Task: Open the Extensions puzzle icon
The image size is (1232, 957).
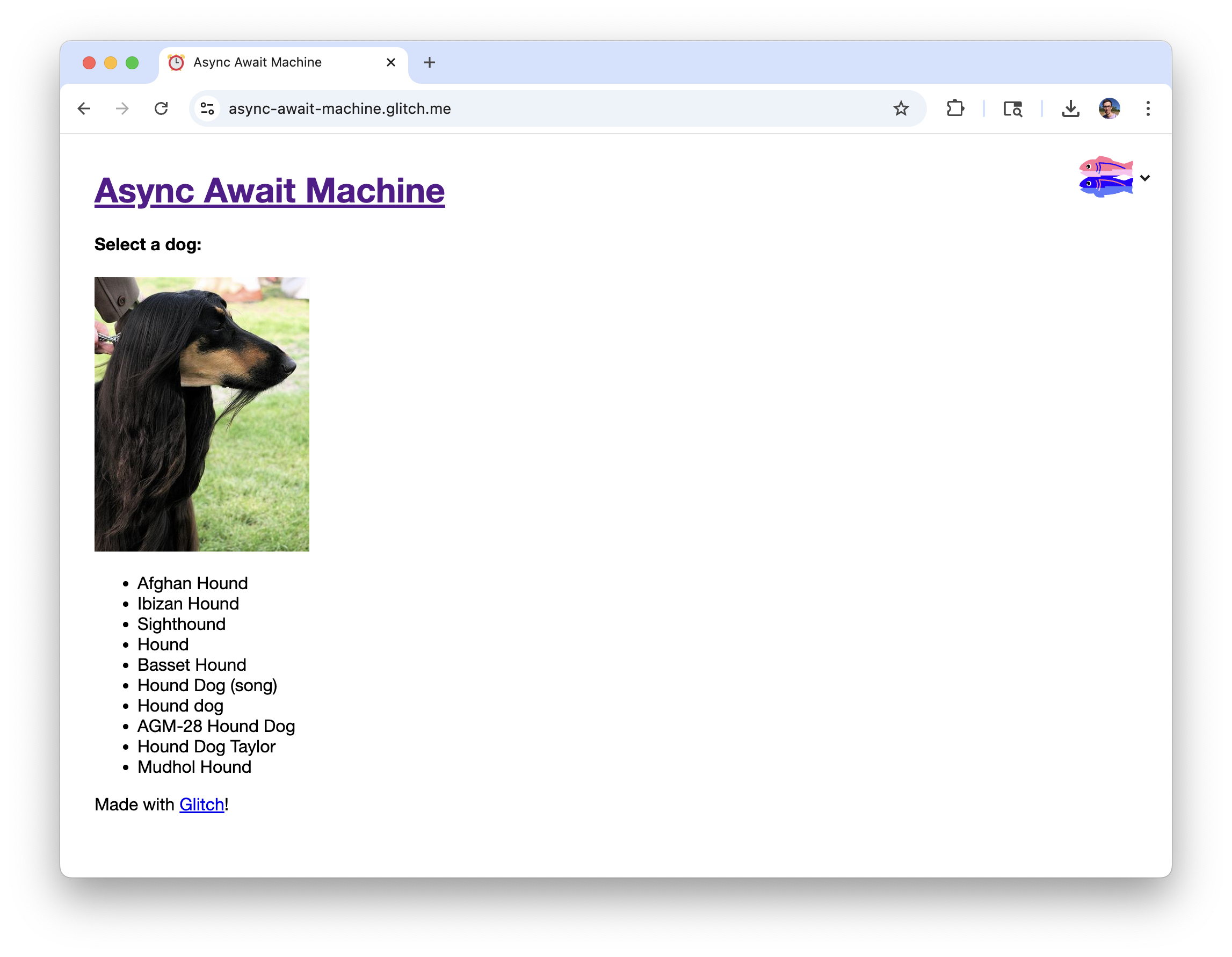Action: click(x=955, y=108)
